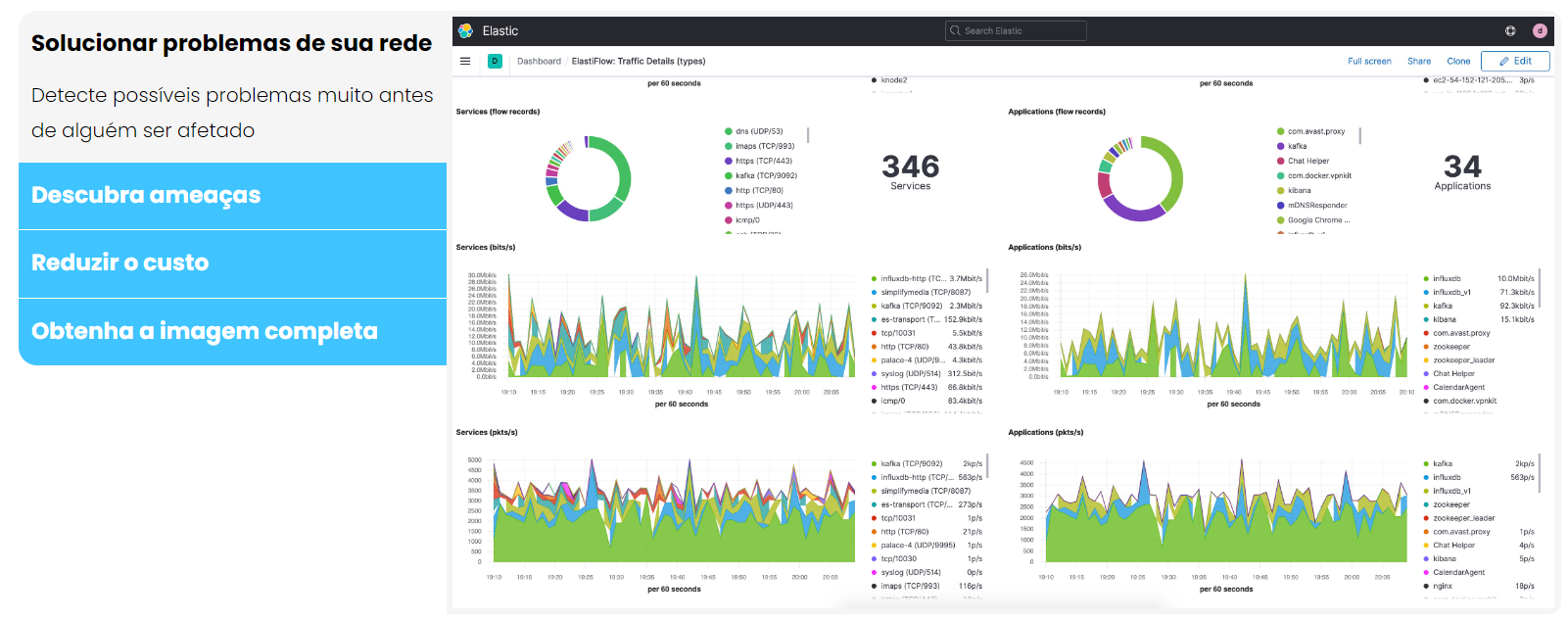
Task: Click the Applications donut chart
Action: [1140, 178]
